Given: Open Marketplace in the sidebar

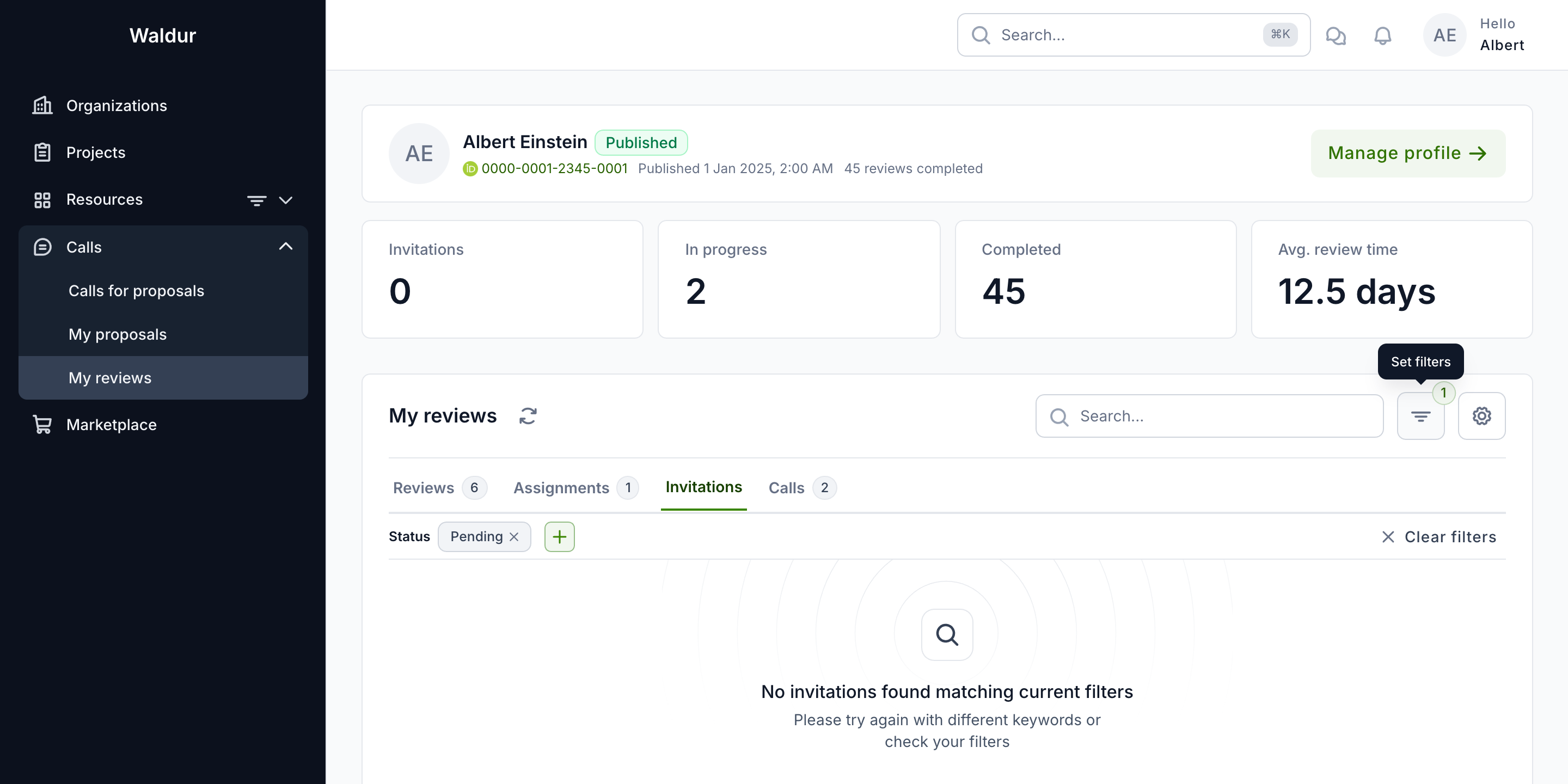Looking at the screenshot, I should [163, 424].
